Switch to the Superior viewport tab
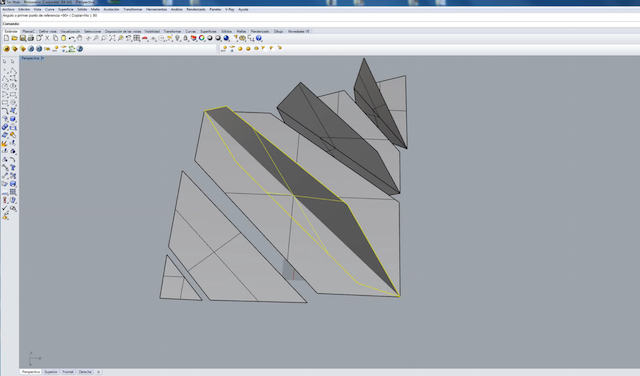640x376 pixels. pyautogui.click(x=51, y=372)
